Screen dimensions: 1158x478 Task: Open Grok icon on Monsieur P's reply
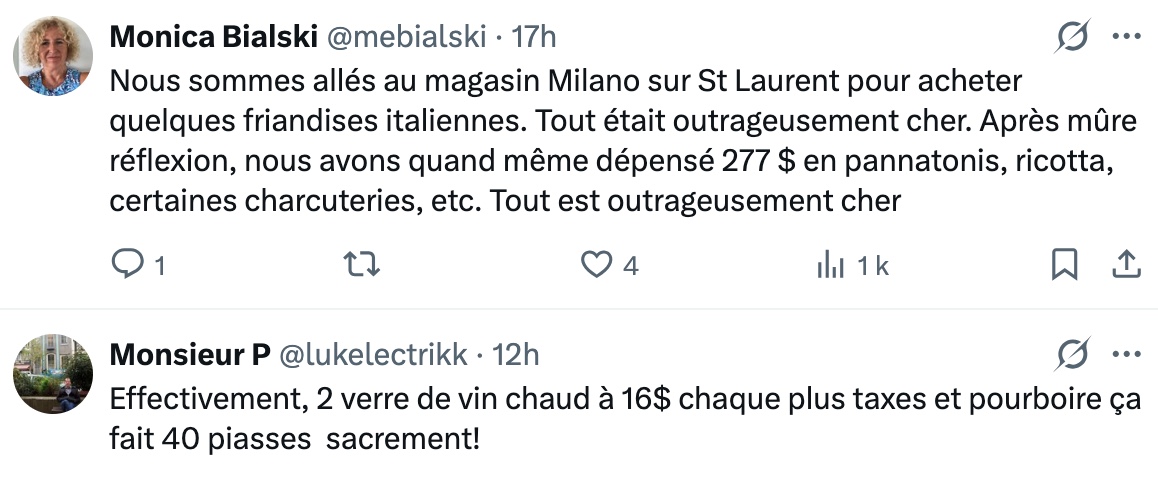(x=1073, y=354)
